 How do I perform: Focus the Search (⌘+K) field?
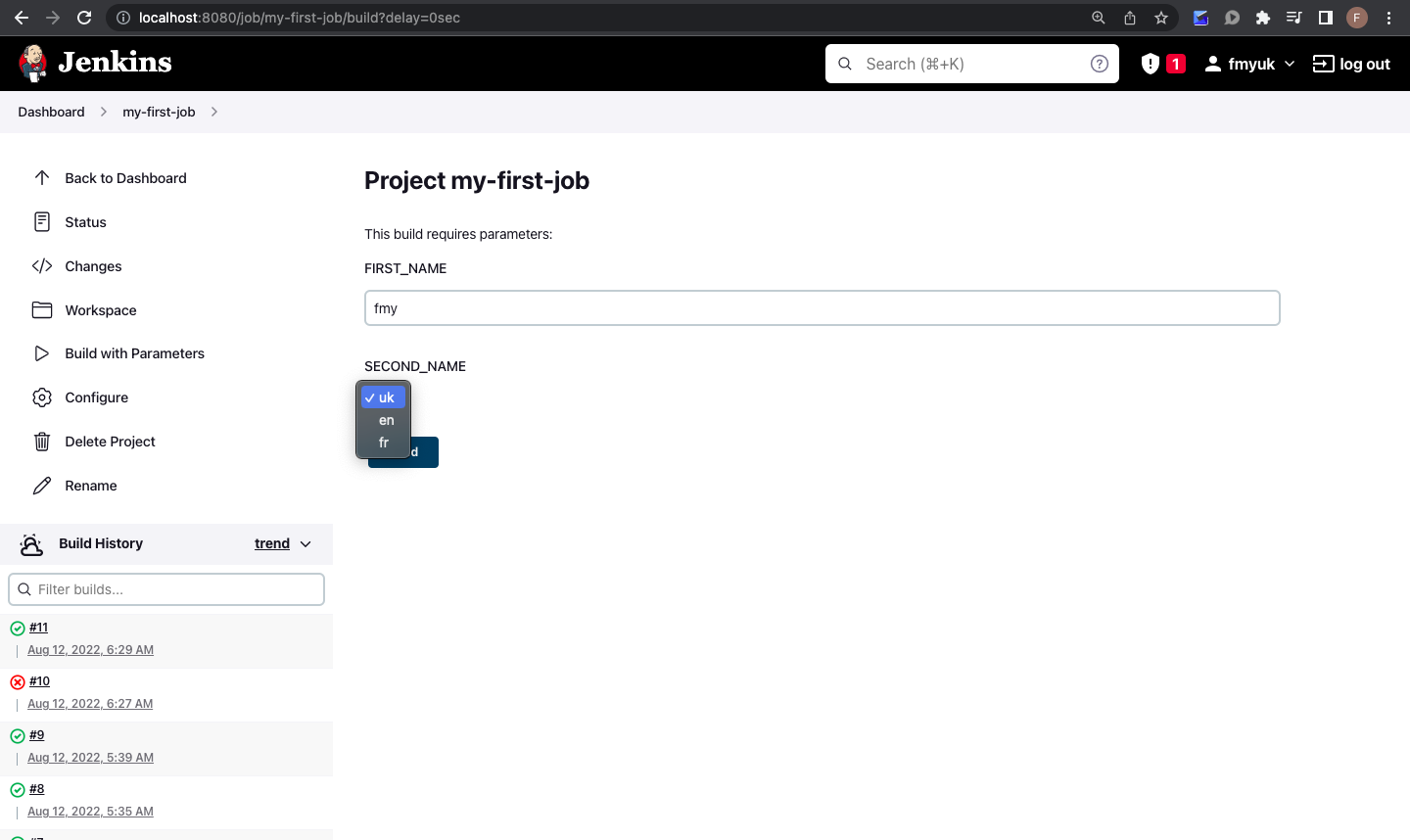pos(971,64)
